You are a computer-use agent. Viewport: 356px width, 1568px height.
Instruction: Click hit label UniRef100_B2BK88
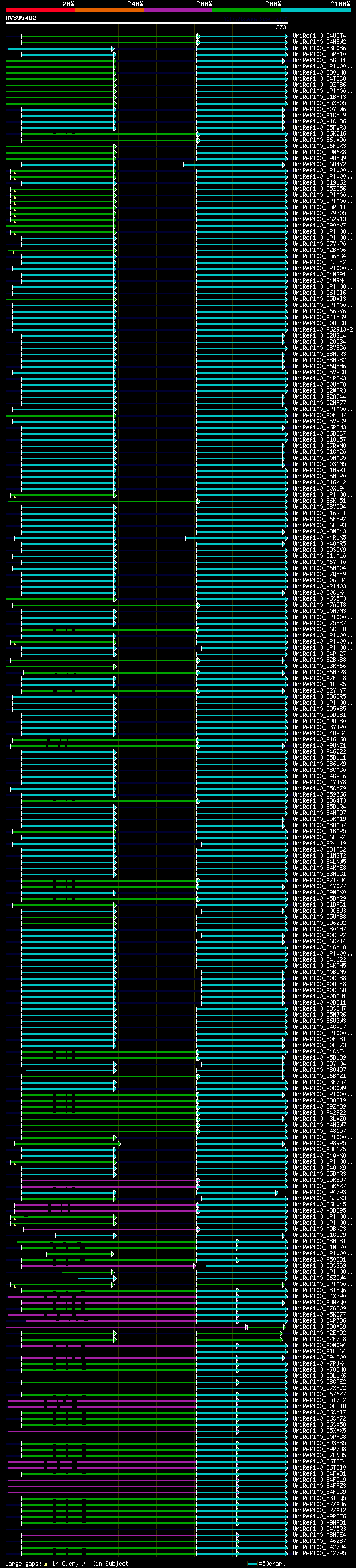tap(319, 660)
